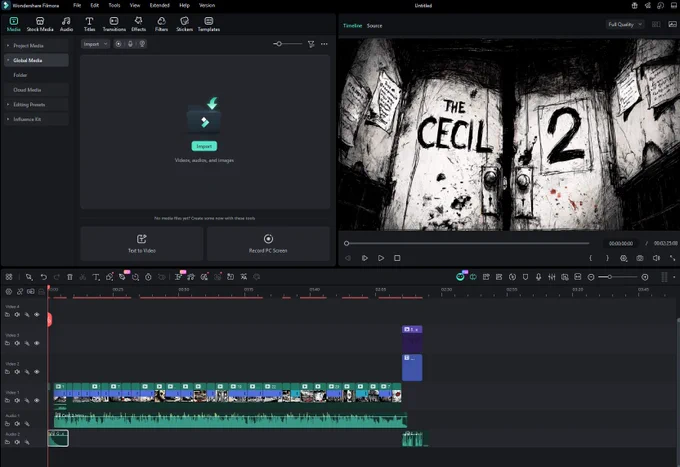
Task: Open the View menu
Action: (135, 5)
